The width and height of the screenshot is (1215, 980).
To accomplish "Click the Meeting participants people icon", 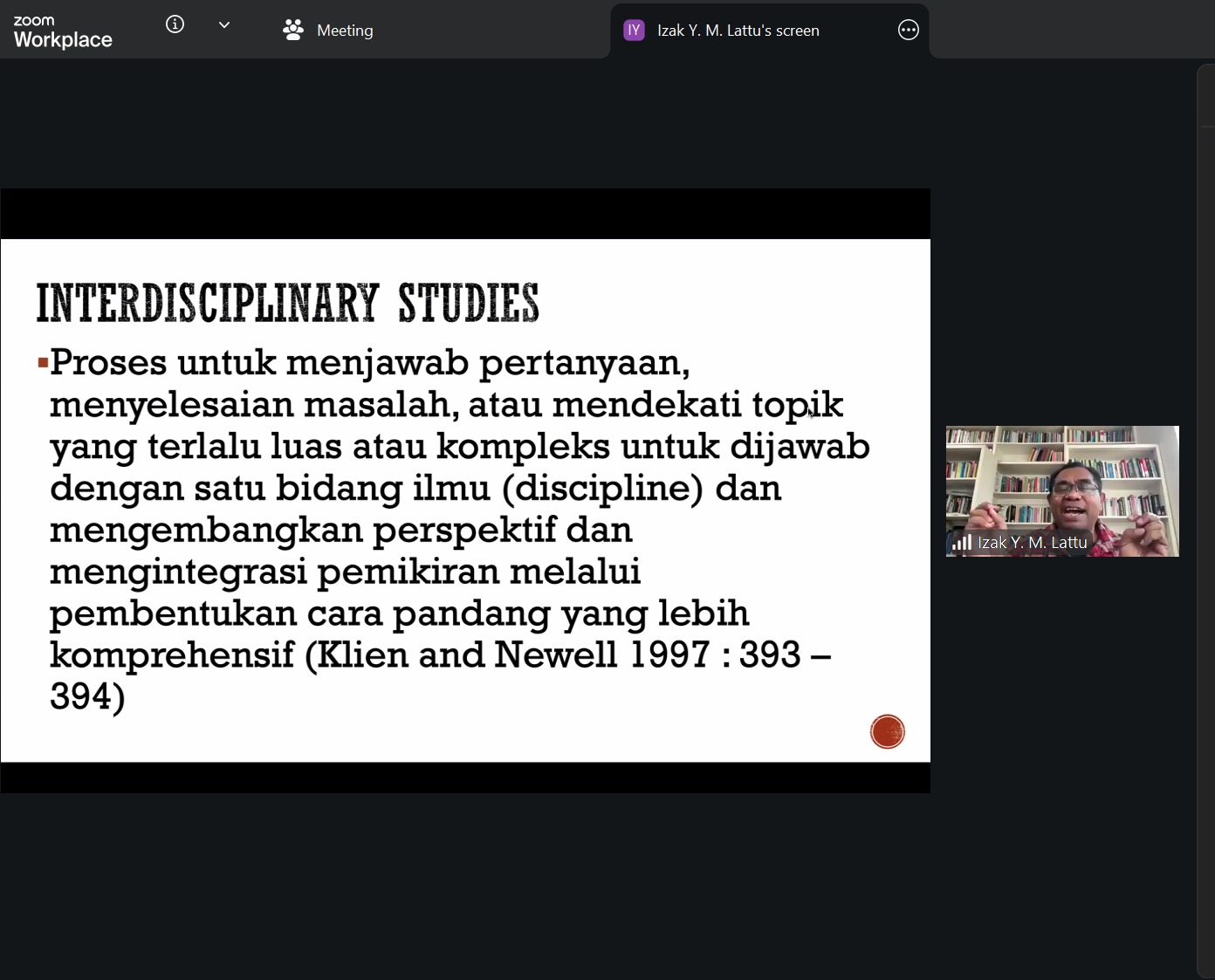I will click(x=293, y=30).
